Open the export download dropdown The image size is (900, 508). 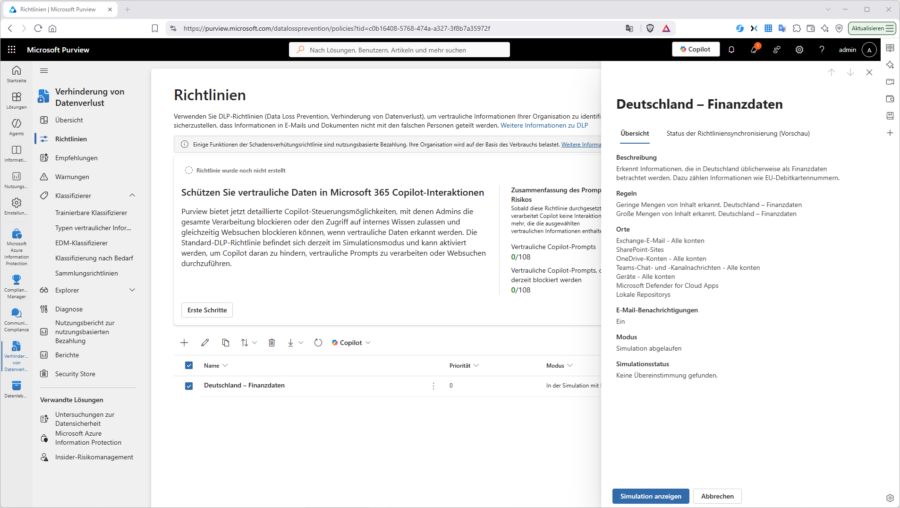[x=295, y=343]
